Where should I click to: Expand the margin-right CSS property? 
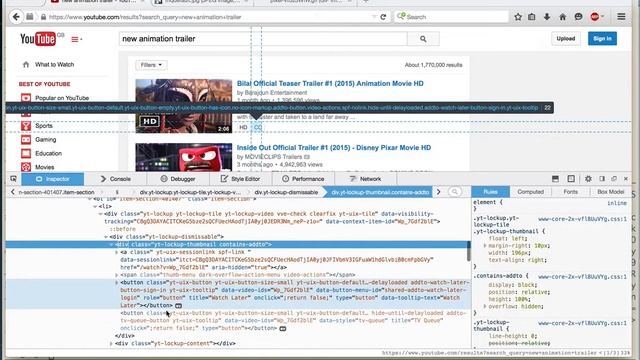point(485,246)
